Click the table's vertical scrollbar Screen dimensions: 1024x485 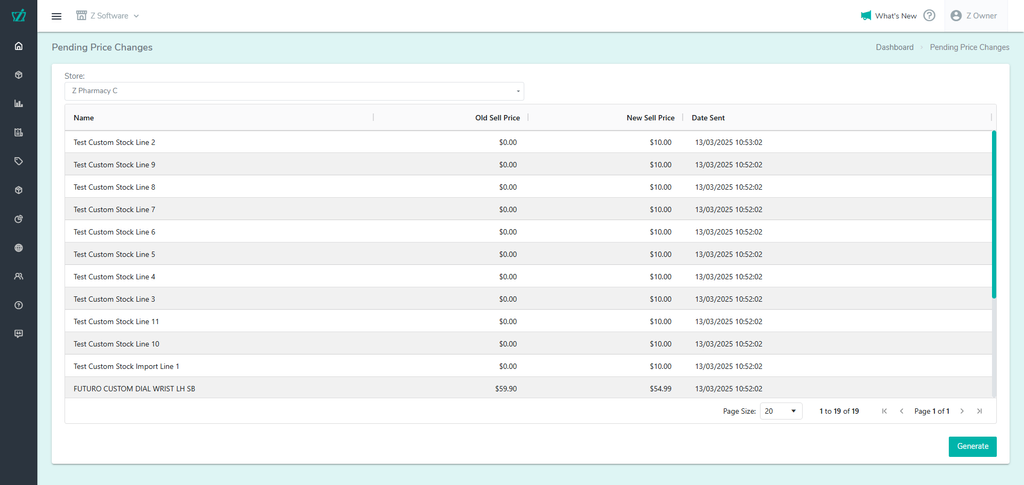coord(993,214)
